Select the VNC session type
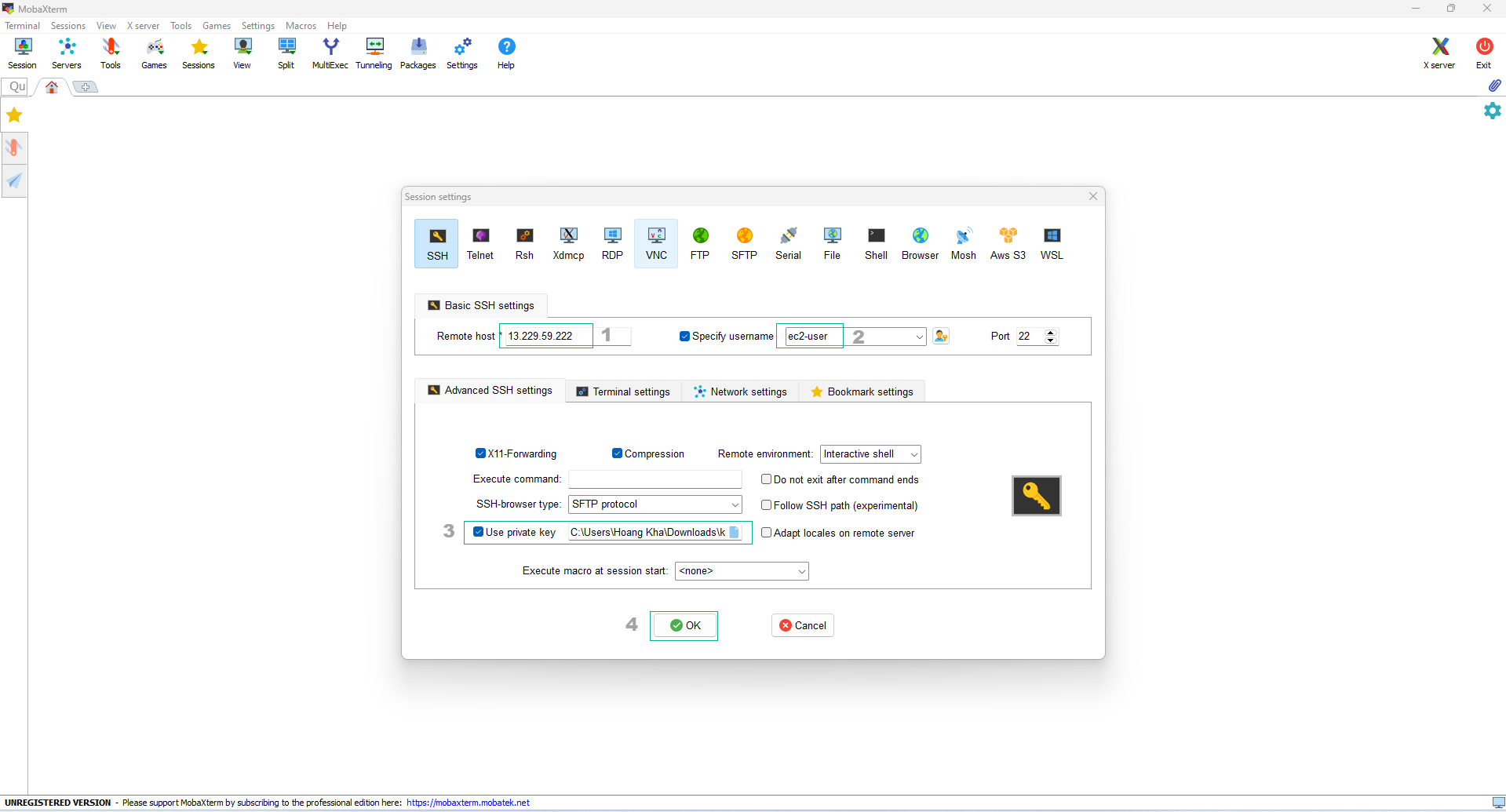Screen dimensions: 1506x812 point(656,244)
